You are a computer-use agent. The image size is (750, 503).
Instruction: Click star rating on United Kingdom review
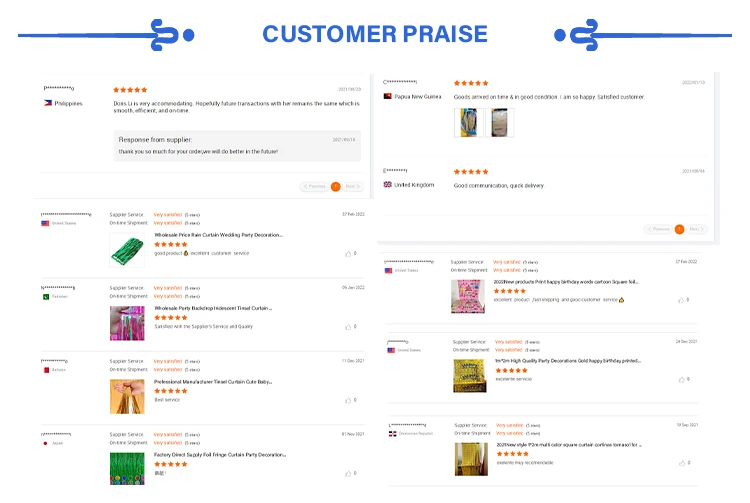tap(470, 172)
